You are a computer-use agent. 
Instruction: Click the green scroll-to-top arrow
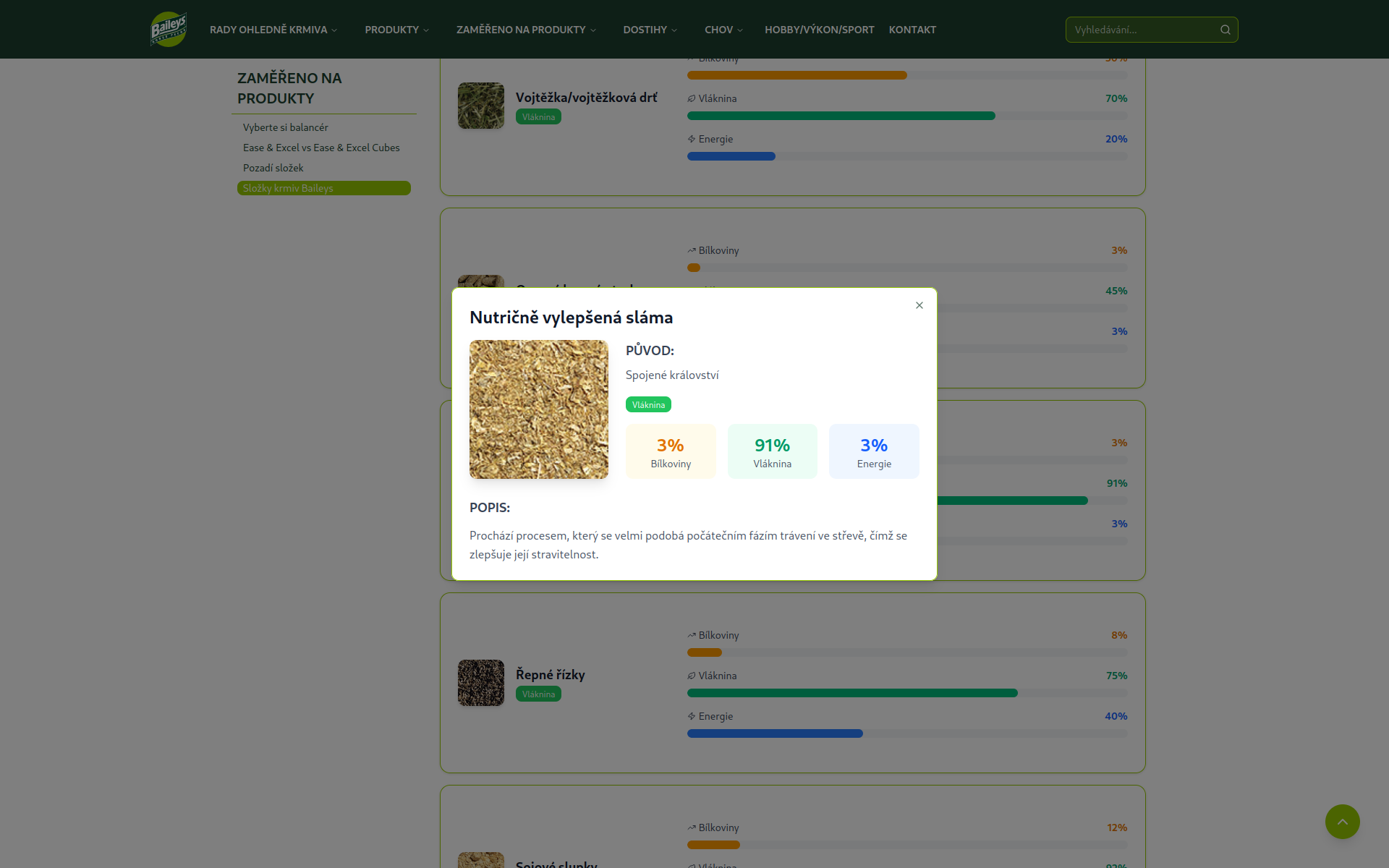coord(1342,822)
